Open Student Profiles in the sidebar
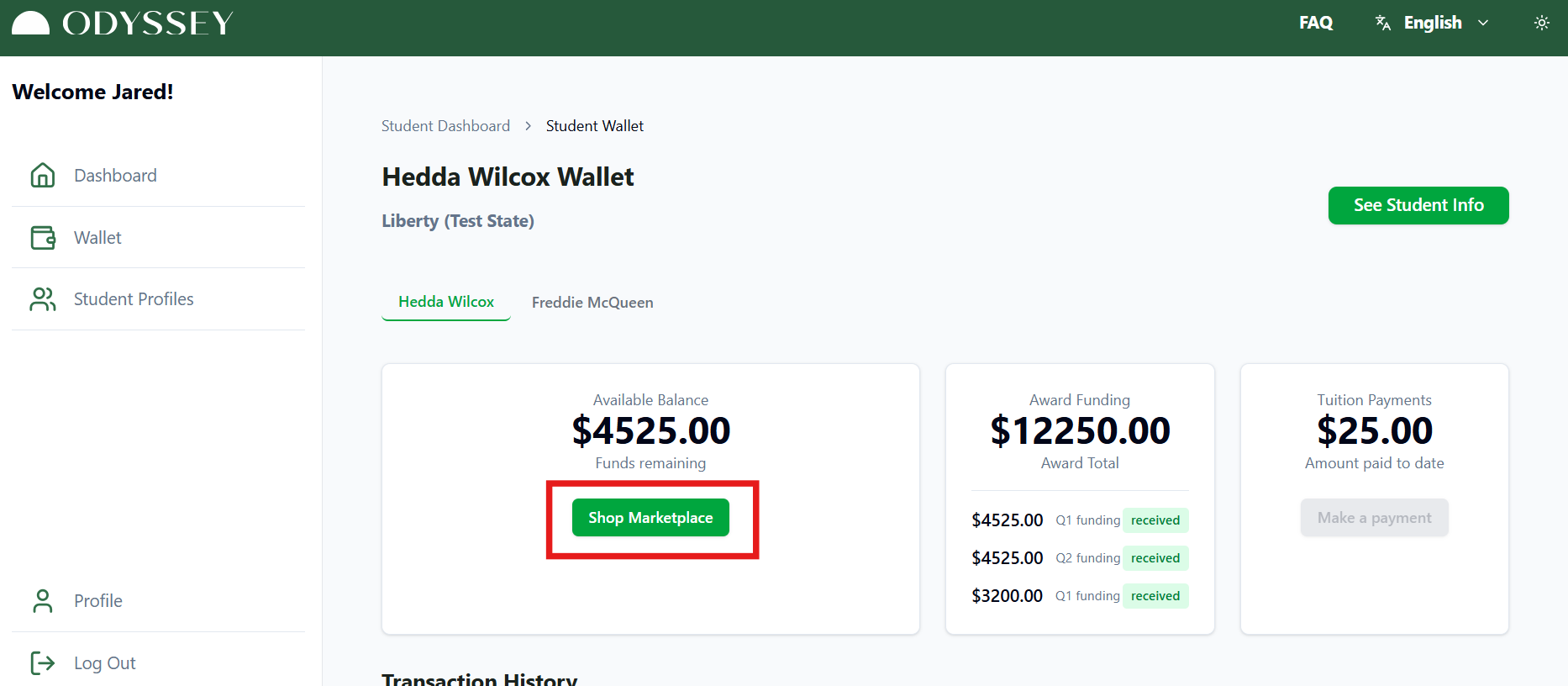The image size is (1568, 686). 134,299
